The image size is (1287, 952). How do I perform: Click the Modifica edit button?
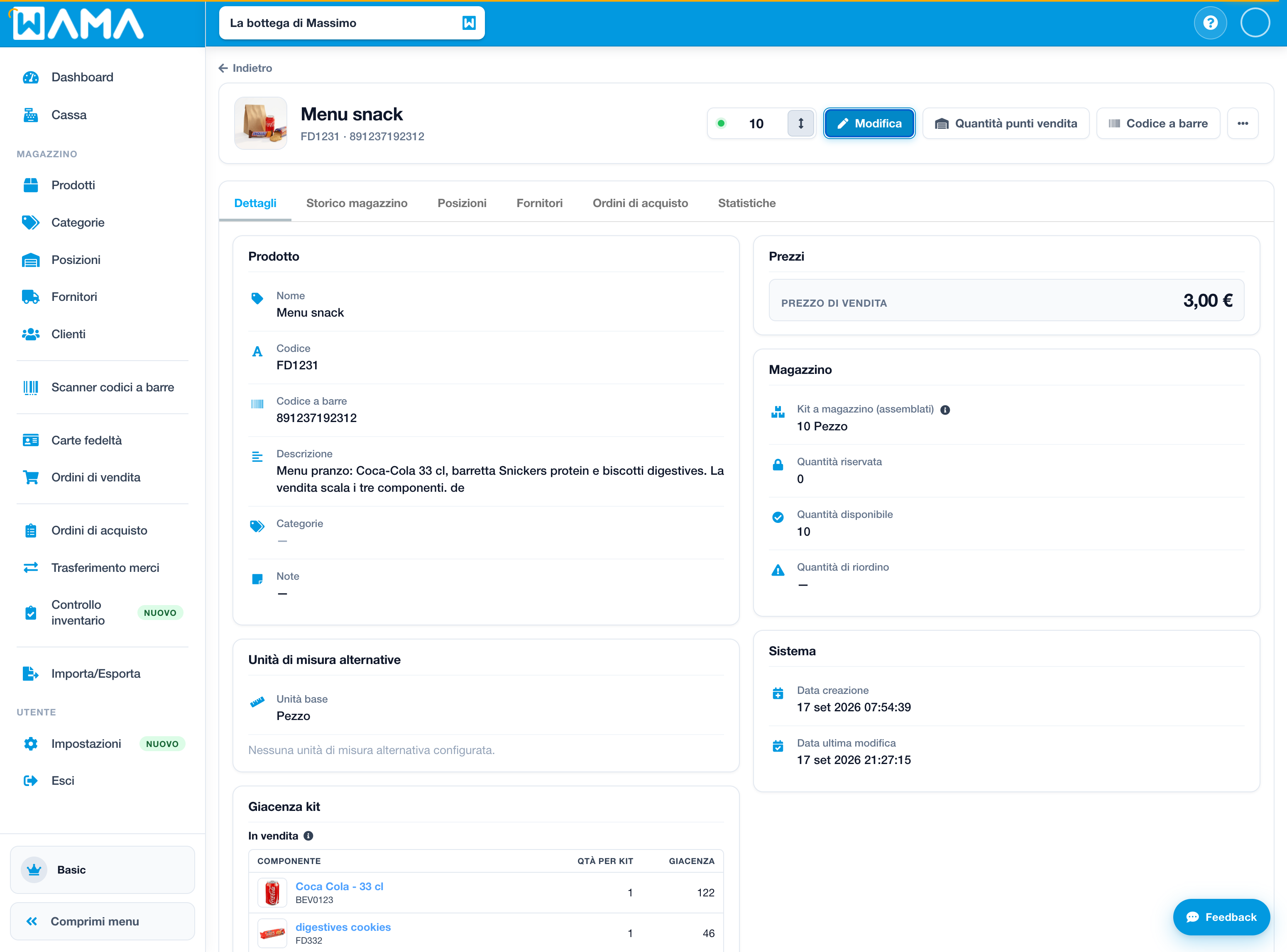[x=869, y=123]
